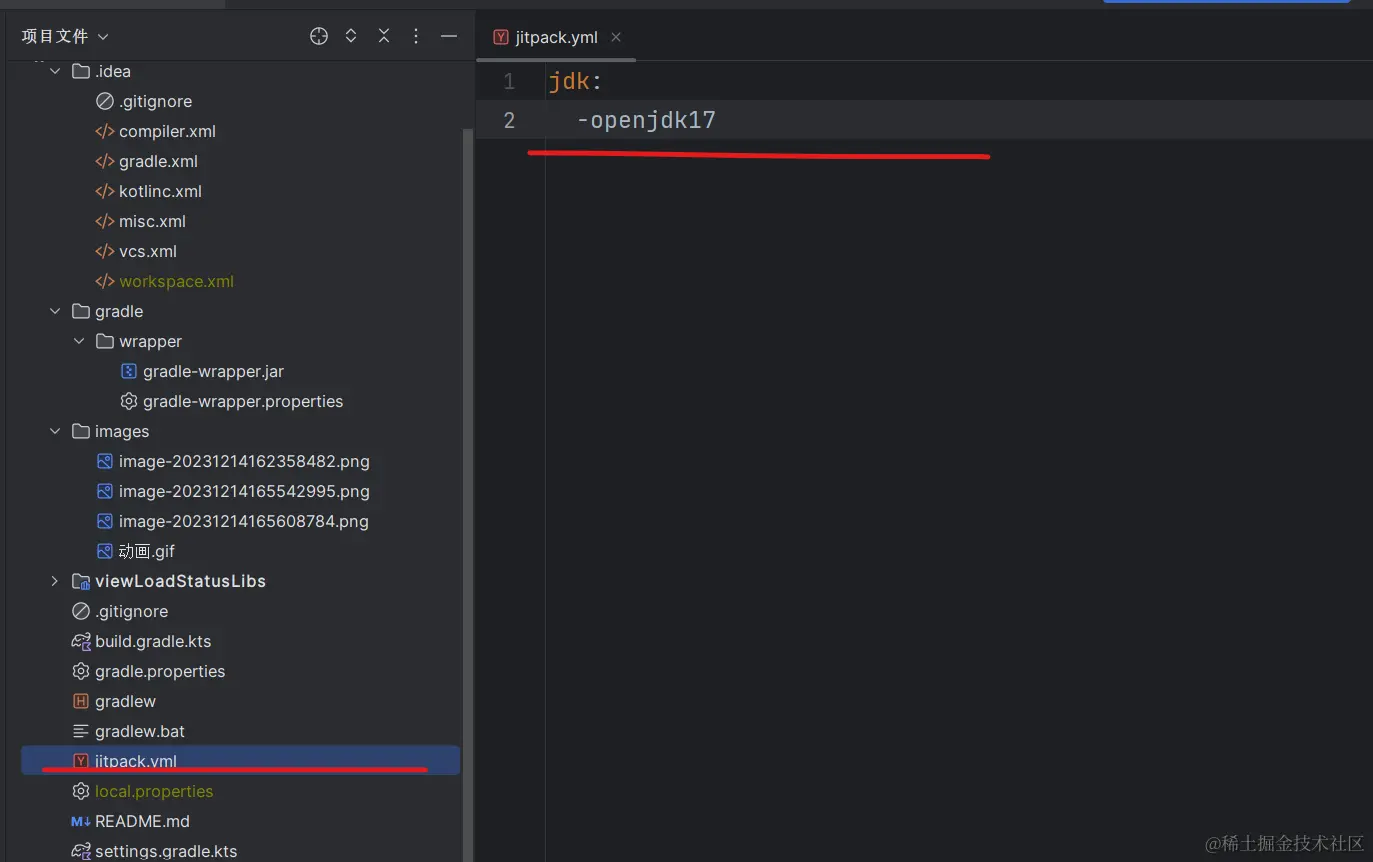The image size is (1373, 862).
Task: Click the misc.xml file icon
Action: (105, 221)
